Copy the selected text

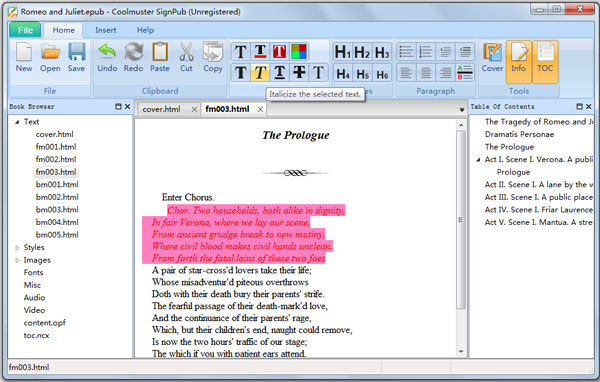click(213, 57)
